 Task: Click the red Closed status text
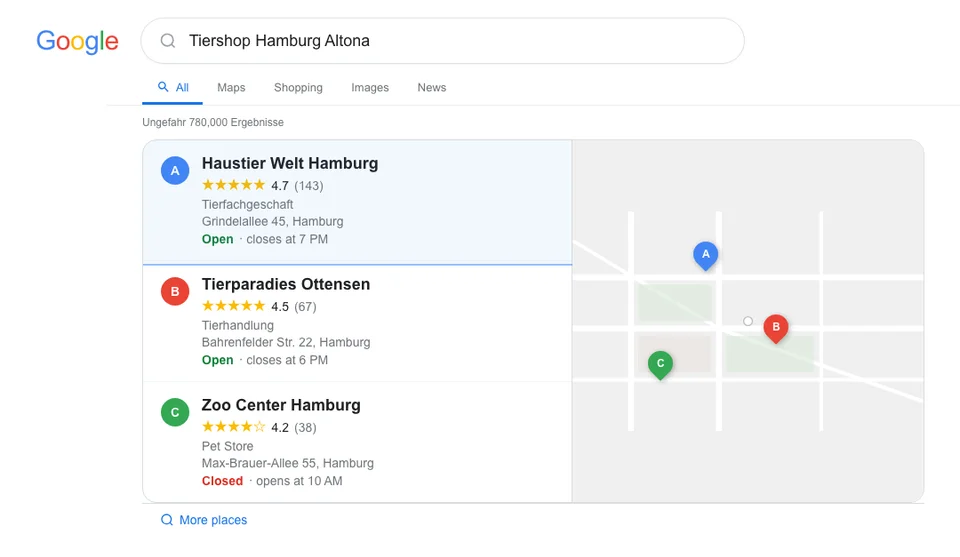coord(222,481)
